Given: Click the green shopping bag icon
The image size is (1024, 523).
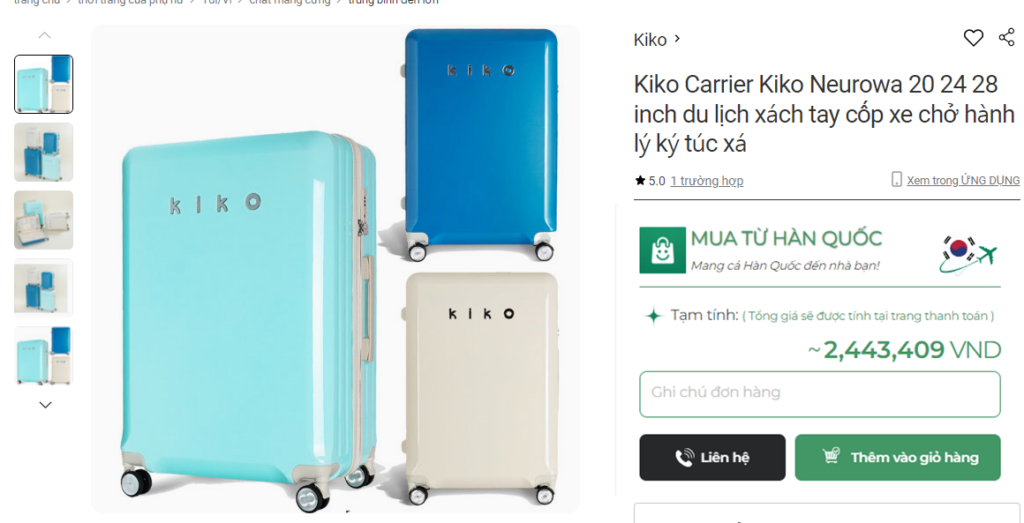Looking at the screenshot, I should coord(662,250).
